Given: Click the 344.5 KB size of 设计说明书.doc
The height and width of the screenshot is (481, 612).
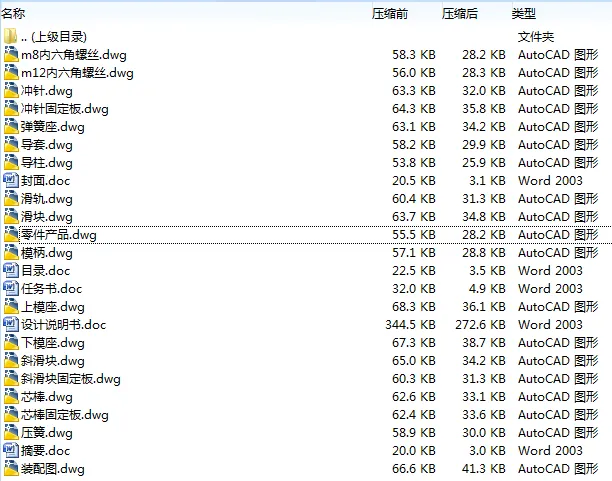Looking at the screenshot, I should pos(410,324).
